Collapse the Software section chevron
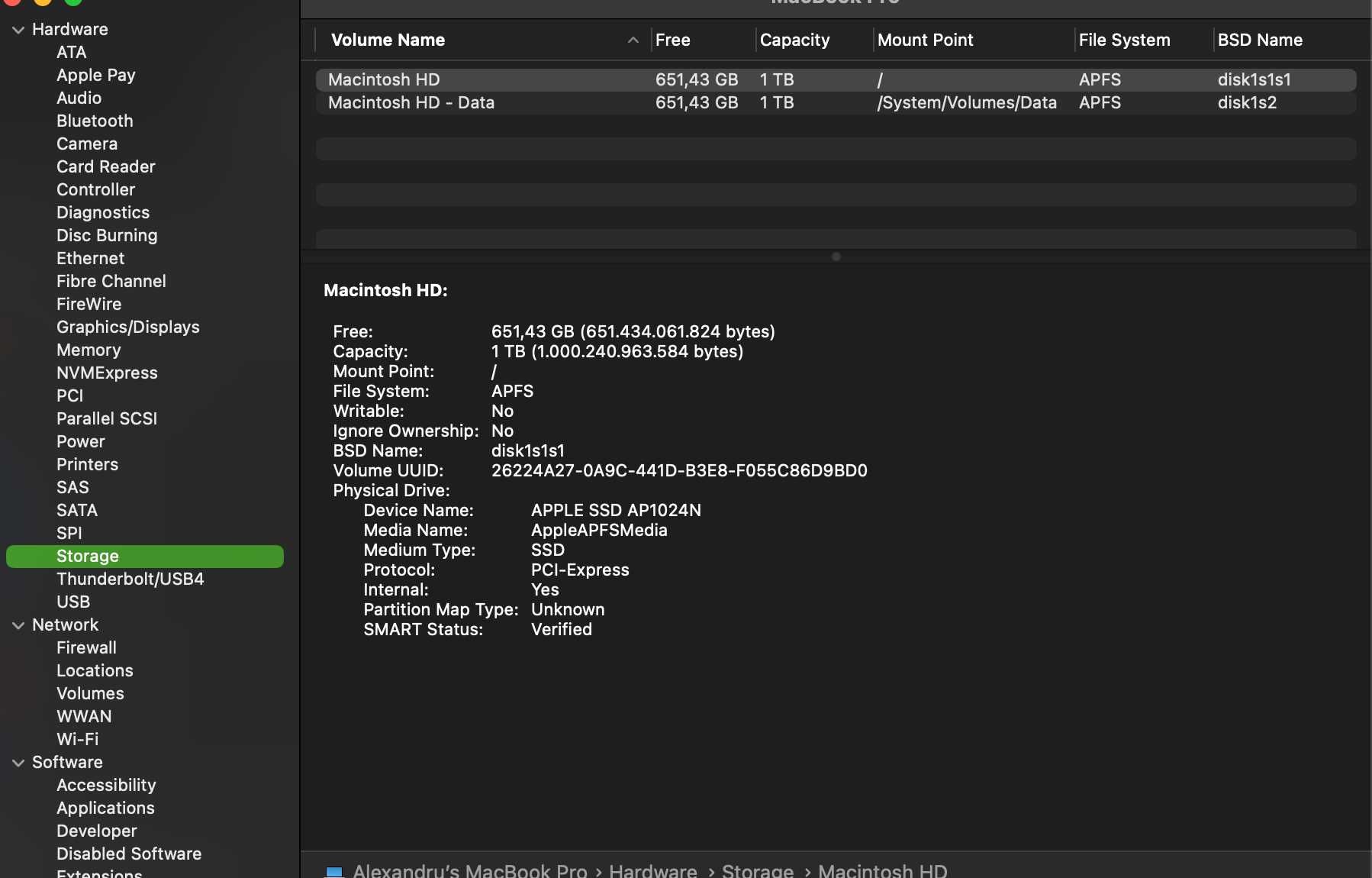The image size is (1372, 878). [x=18, y=763]
